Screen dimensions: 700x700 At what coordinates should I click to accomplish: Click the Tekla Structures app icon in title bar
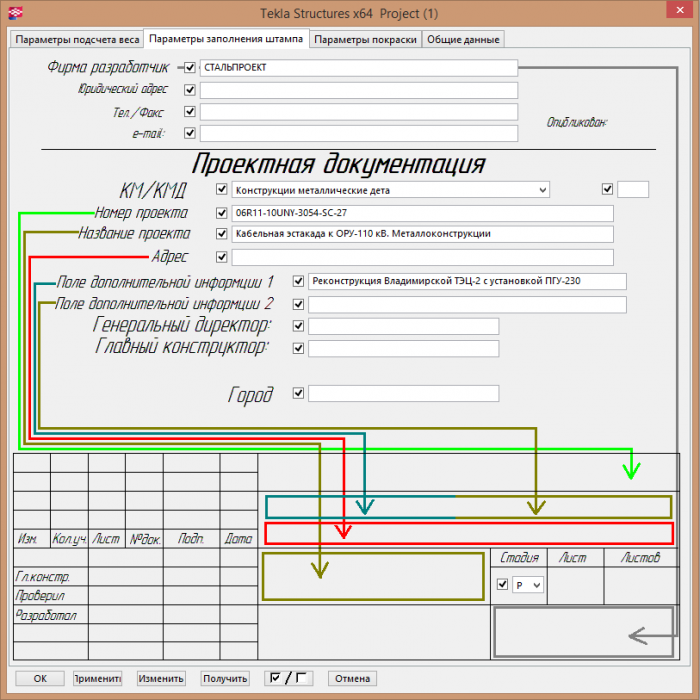(x=16, y=13)
